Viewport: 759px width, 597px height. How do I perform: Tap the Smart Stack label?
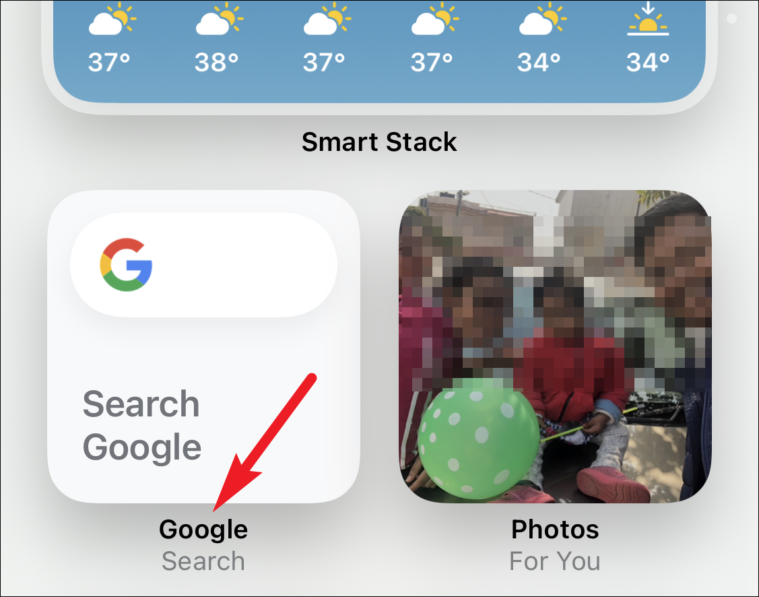tap(379, 142)
